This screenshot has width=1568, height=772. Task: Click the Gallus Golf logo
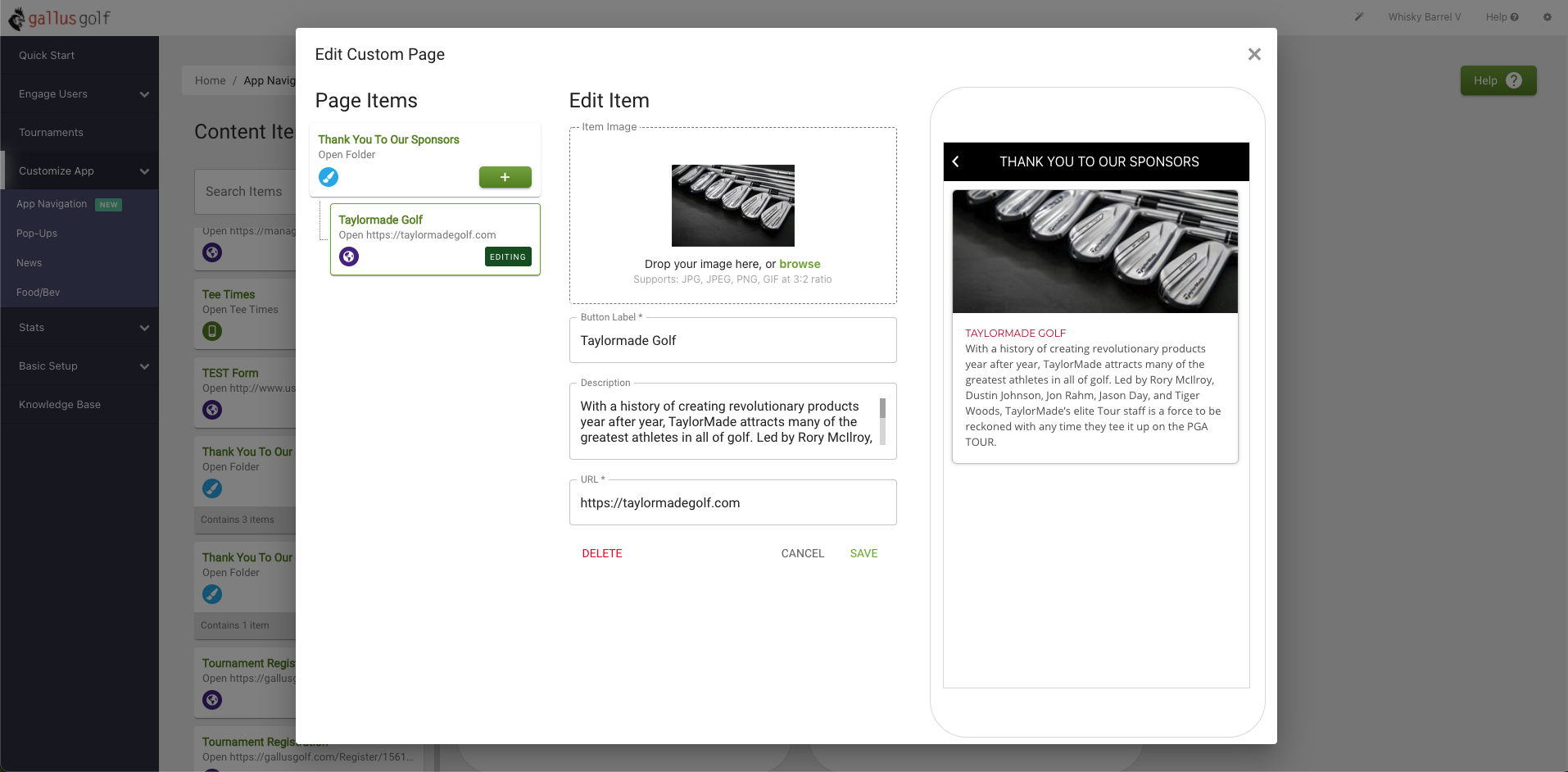[x=59, y=18]
